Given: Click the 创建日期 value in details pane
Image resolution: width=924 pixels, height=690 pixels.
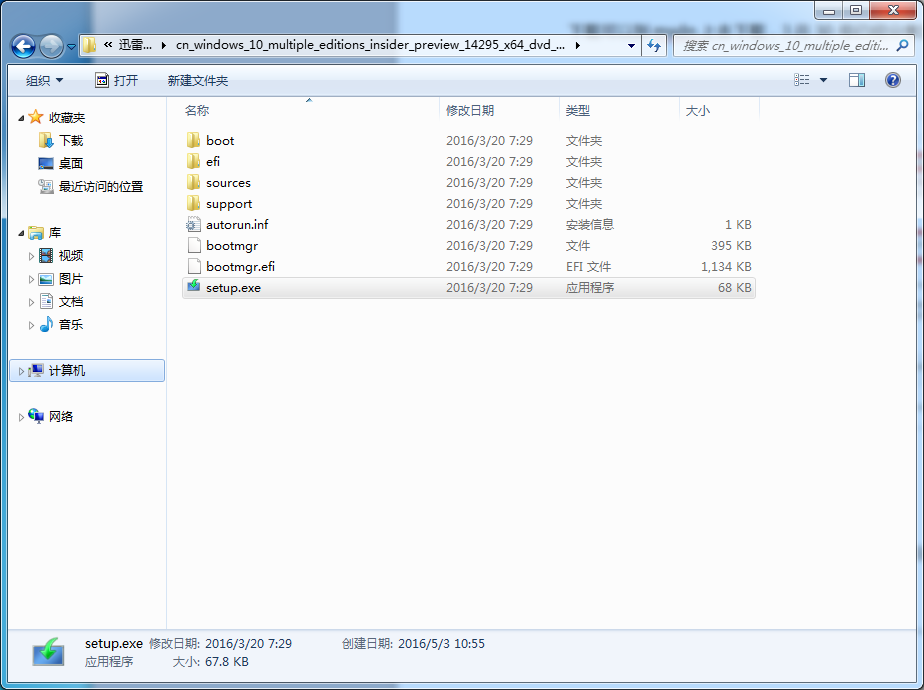Looking at the screenshot, I should 441,643.
